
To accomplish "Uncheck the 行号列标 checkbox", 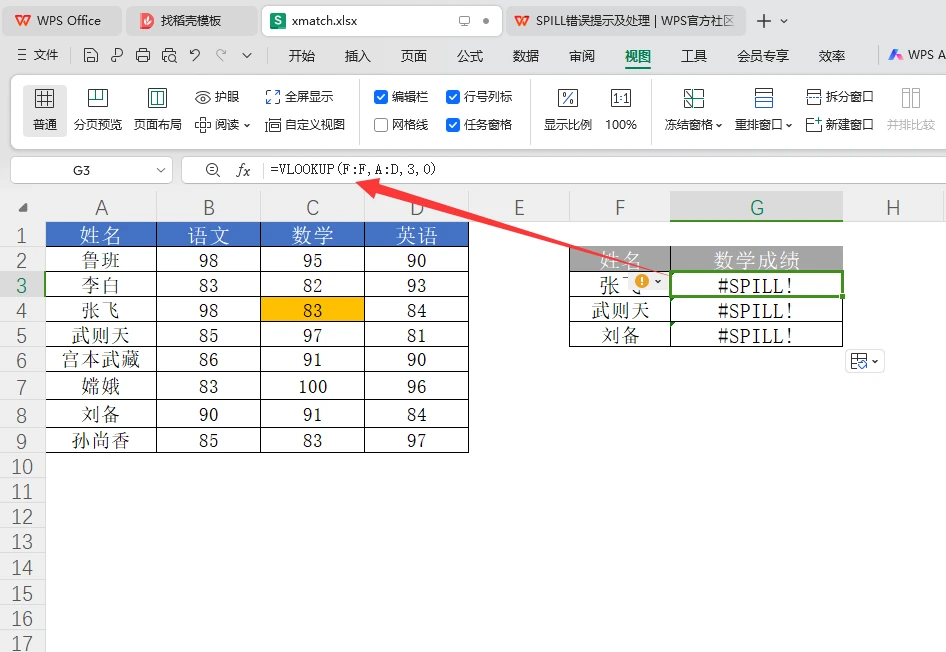I will pyautogui.click(x=452, y=97).
